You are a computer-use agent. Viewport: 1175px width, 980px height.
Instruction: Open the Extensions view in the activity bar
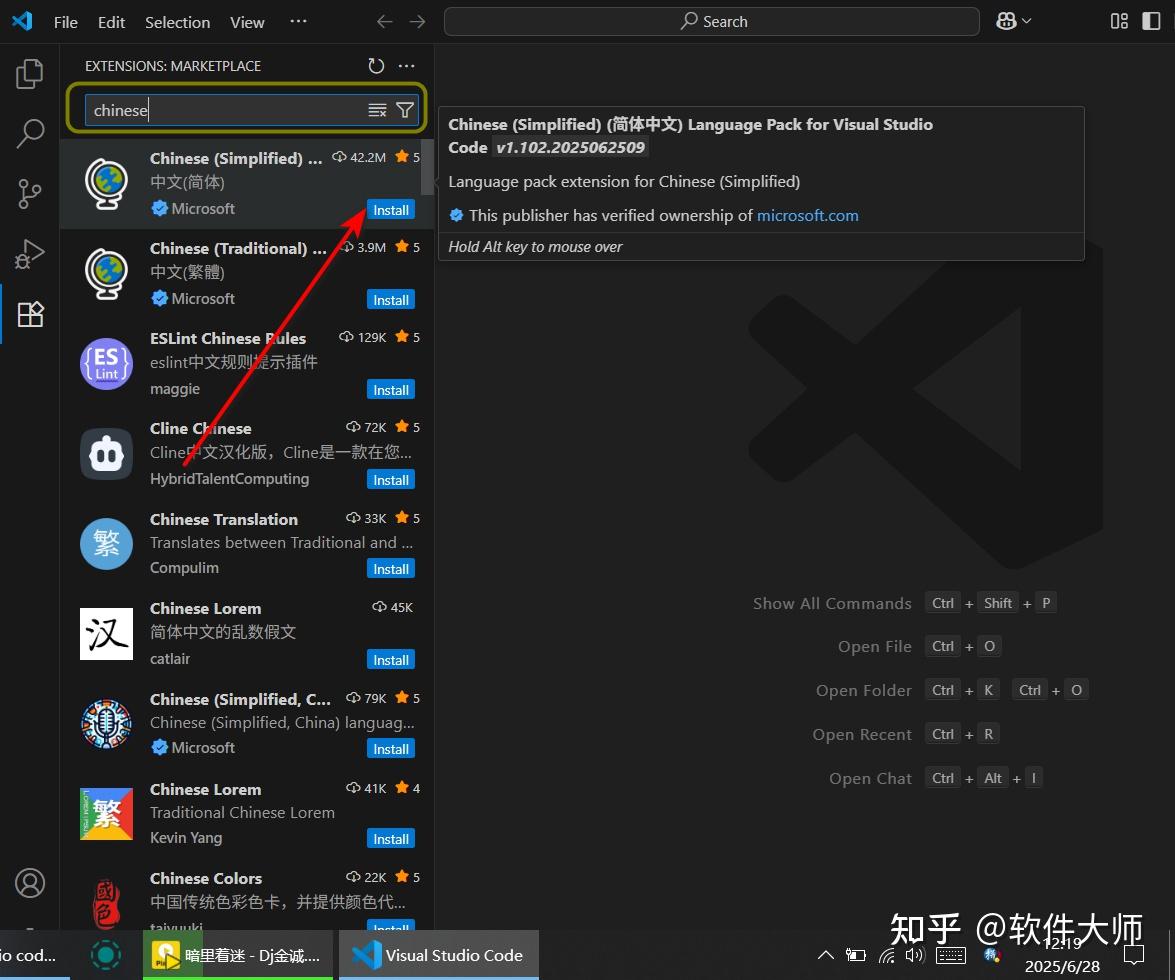(x=29, y=314)
